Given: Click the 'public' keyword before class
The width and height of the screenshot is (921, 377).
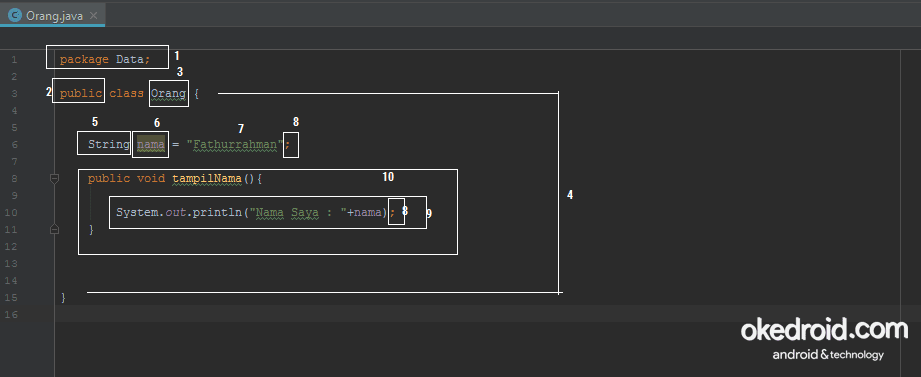Looking at the screenshot, I should click(x=80, y=93).
